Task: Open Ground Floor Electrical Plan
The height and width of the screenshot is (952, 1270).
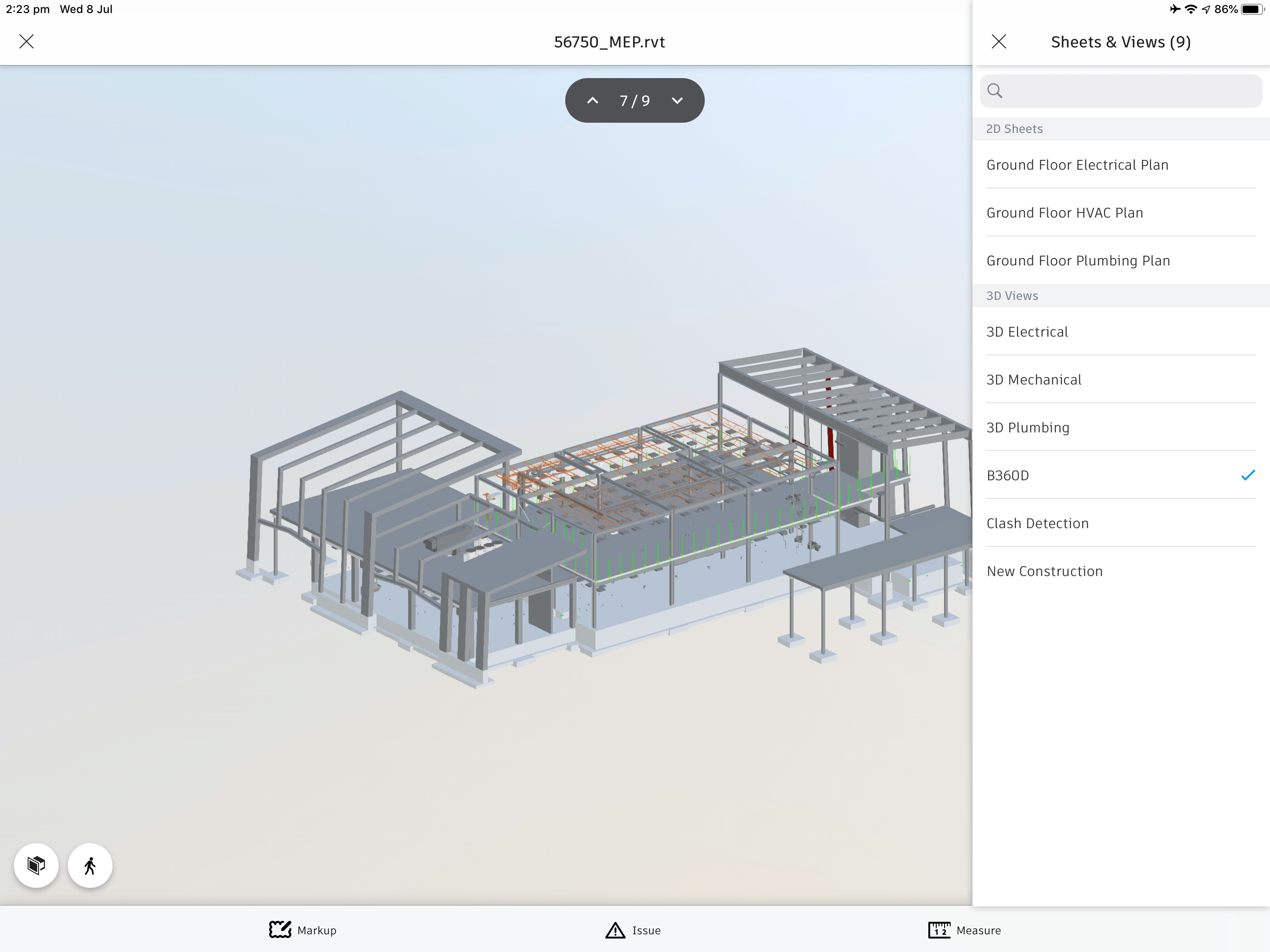Action: pyautogui.click(x=1077, y=165)
